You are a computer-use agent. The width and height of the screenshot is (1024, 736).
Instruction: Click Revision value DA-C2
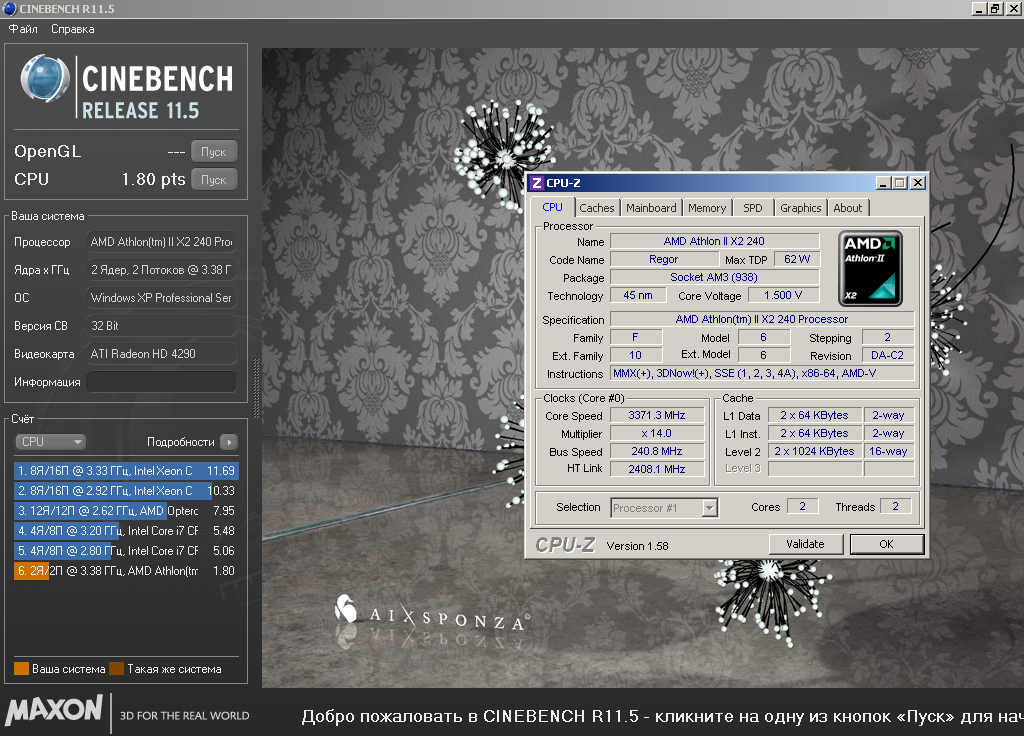click(x=888, y=355)
